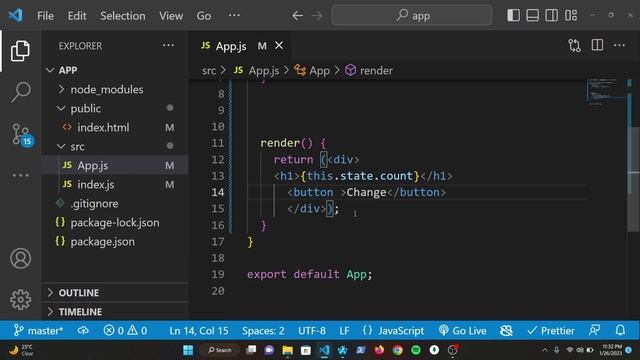Toggle the primary side bar layout icon
Viewport: 640px width, 360px height.
click(x=513, y=16)
